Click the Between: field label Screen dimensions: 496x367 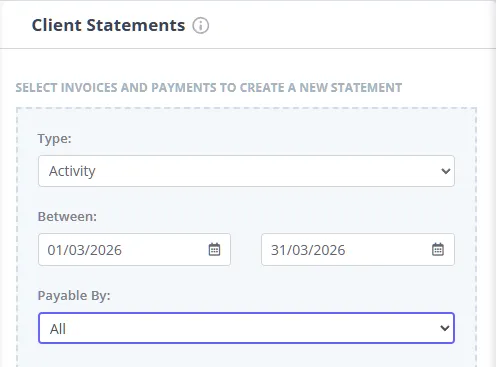(x=67, y=217)
